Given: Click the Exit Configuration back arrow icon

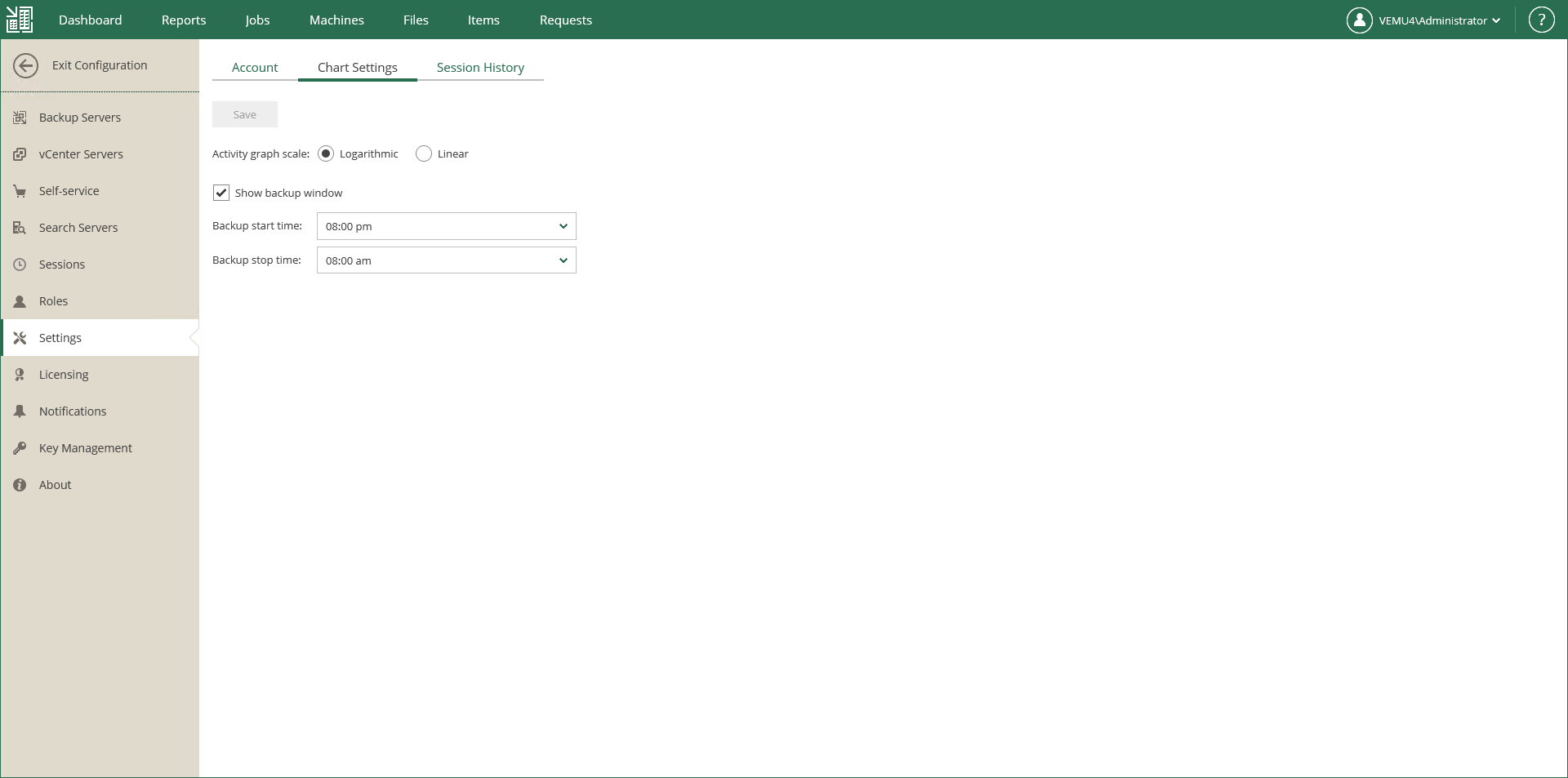Looking at the screenshot, I should (x=25, y=66).
